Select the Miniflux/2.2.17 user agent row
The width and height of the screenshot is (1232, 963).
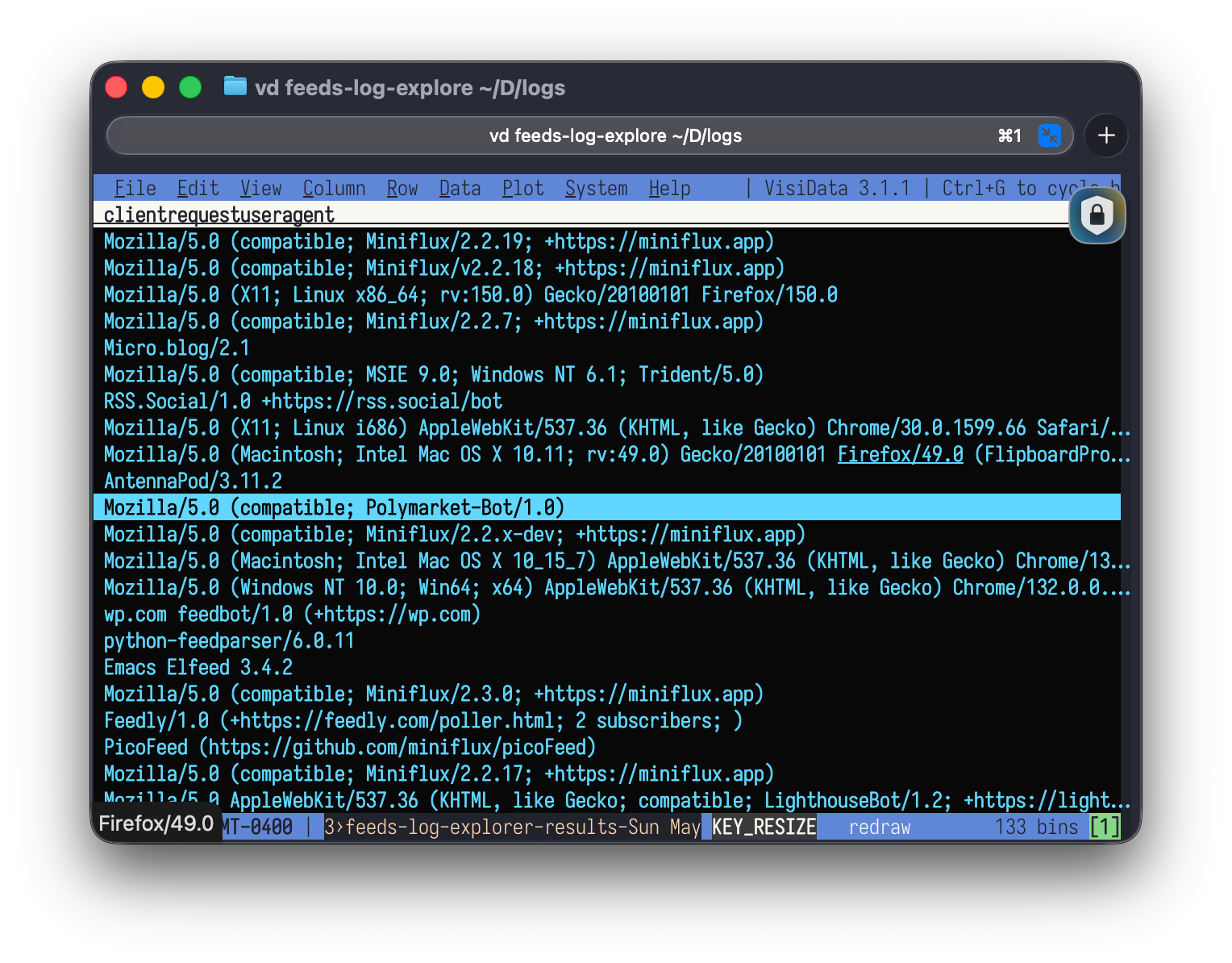pyautogui.click(x=607, y=773)
